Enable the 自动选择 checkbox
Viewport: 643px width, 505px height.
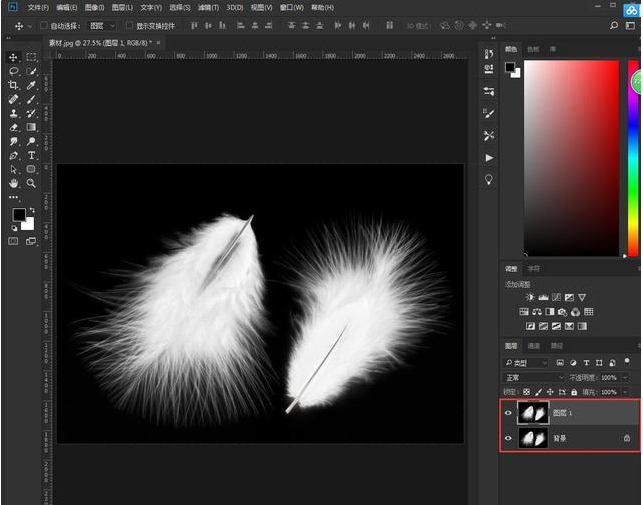[x=45, y=25]
